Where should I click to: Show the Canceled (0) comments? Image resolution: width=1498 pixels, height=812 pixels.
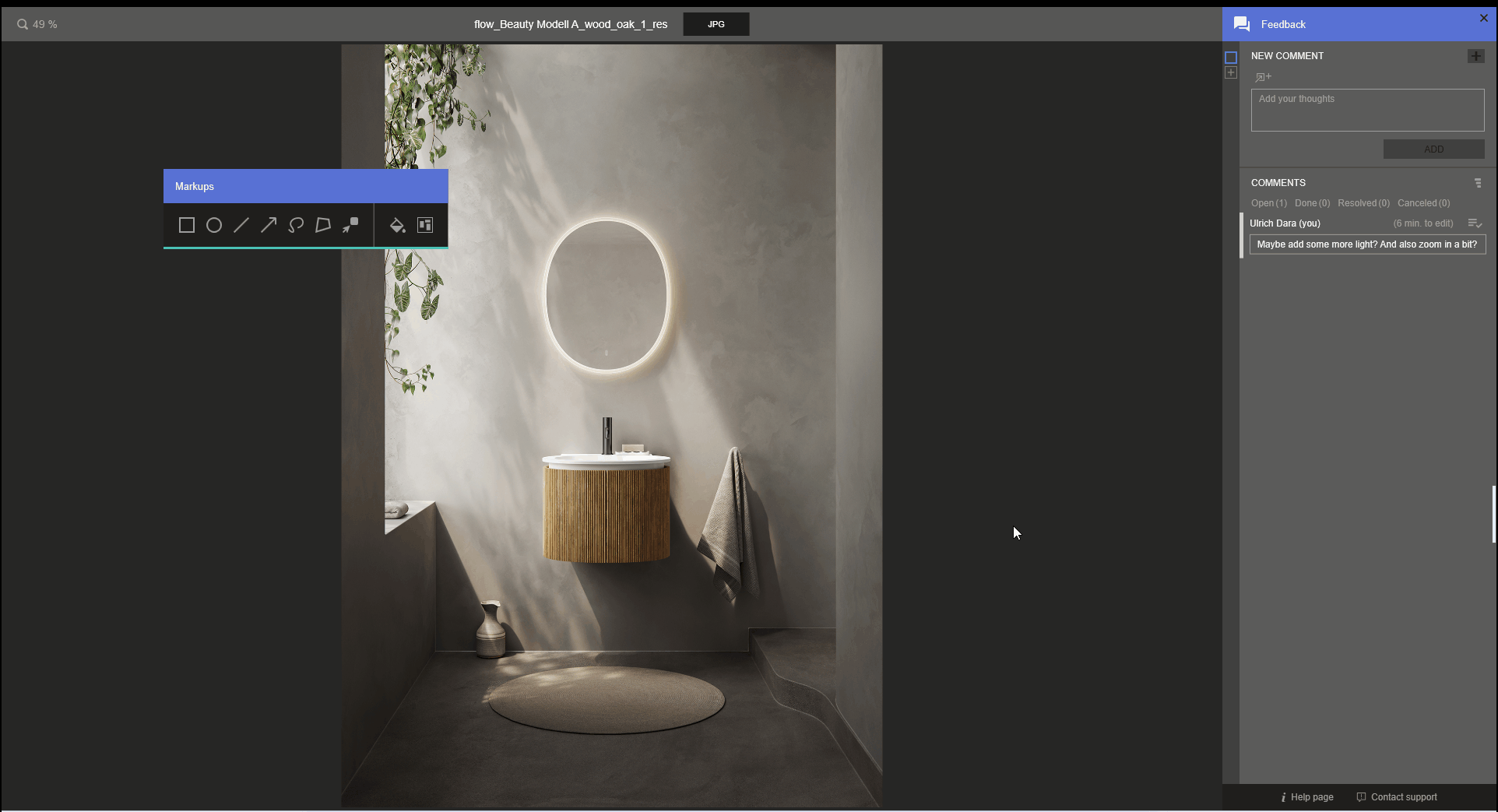click(x=1423, y=203)
